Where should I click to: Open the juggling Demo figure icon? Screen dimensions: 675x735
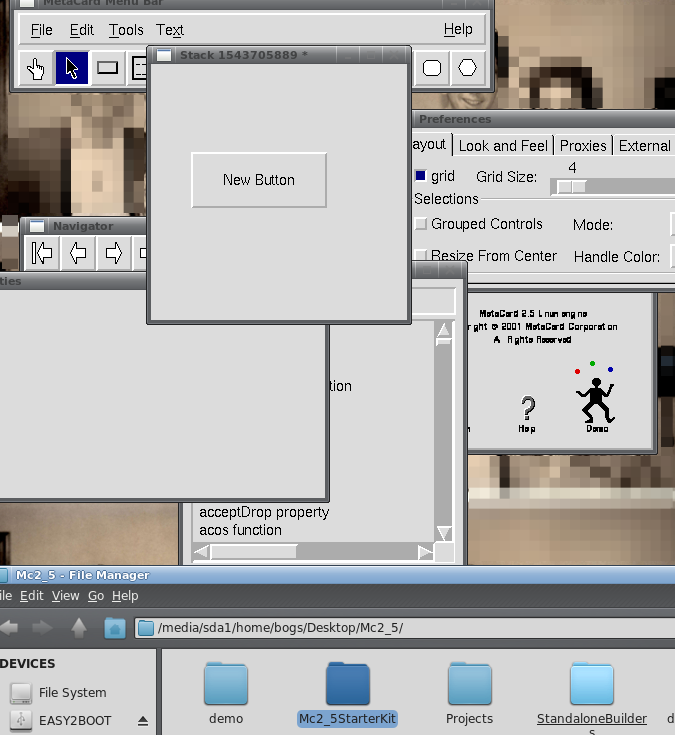[596, 399]
